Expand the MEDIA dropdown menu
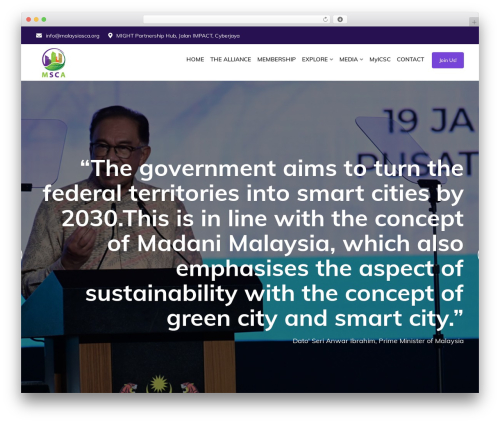Screen dimensions: 500x423 (351, 59)
